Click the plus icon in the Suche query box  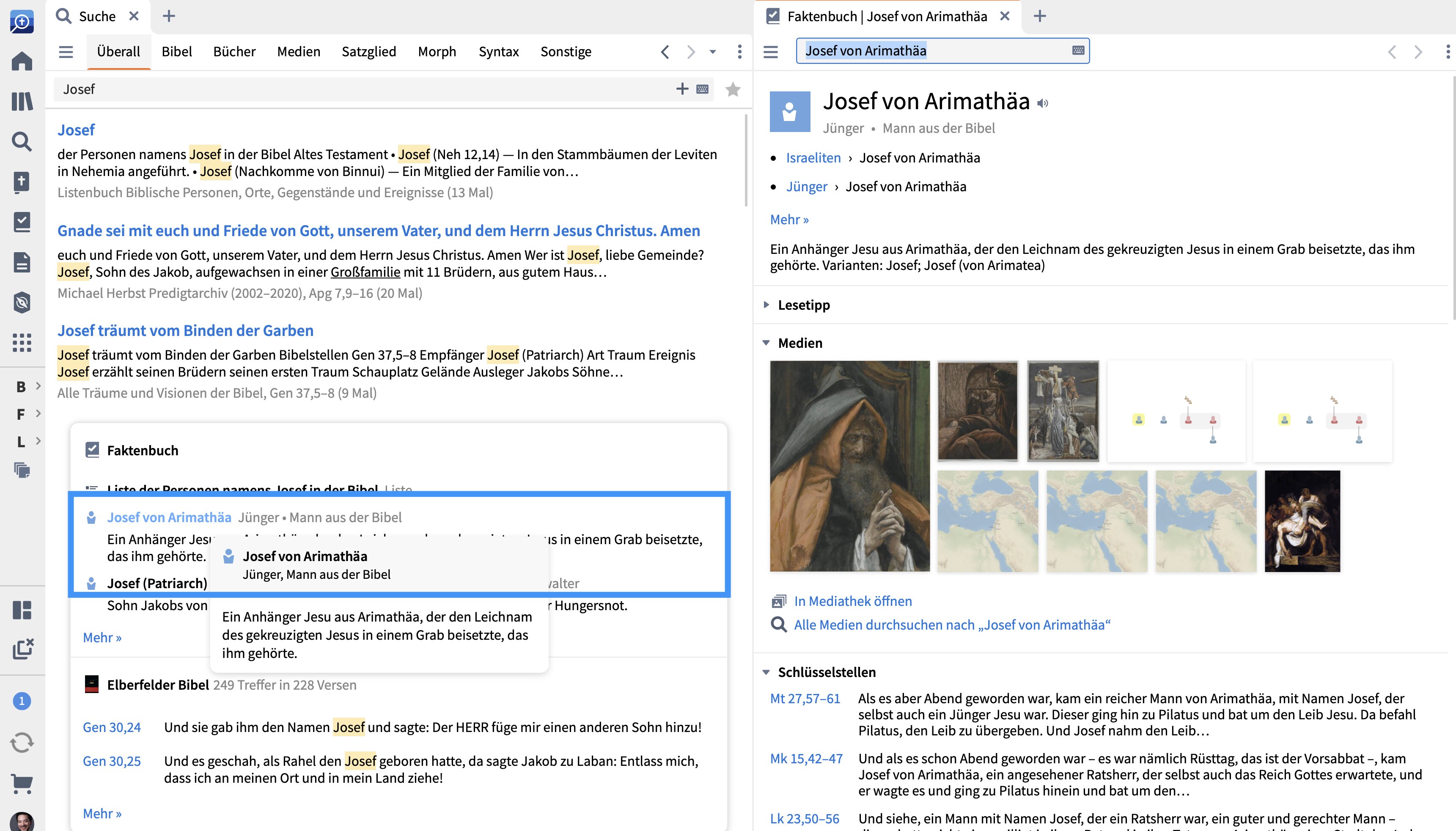pyautogui.click(x=682, y=88)
